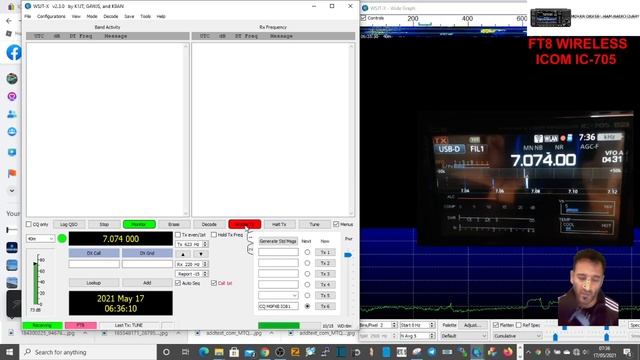Uncheck the Auto Seq checkbox

pyautogui.click(x=178, y=283)
